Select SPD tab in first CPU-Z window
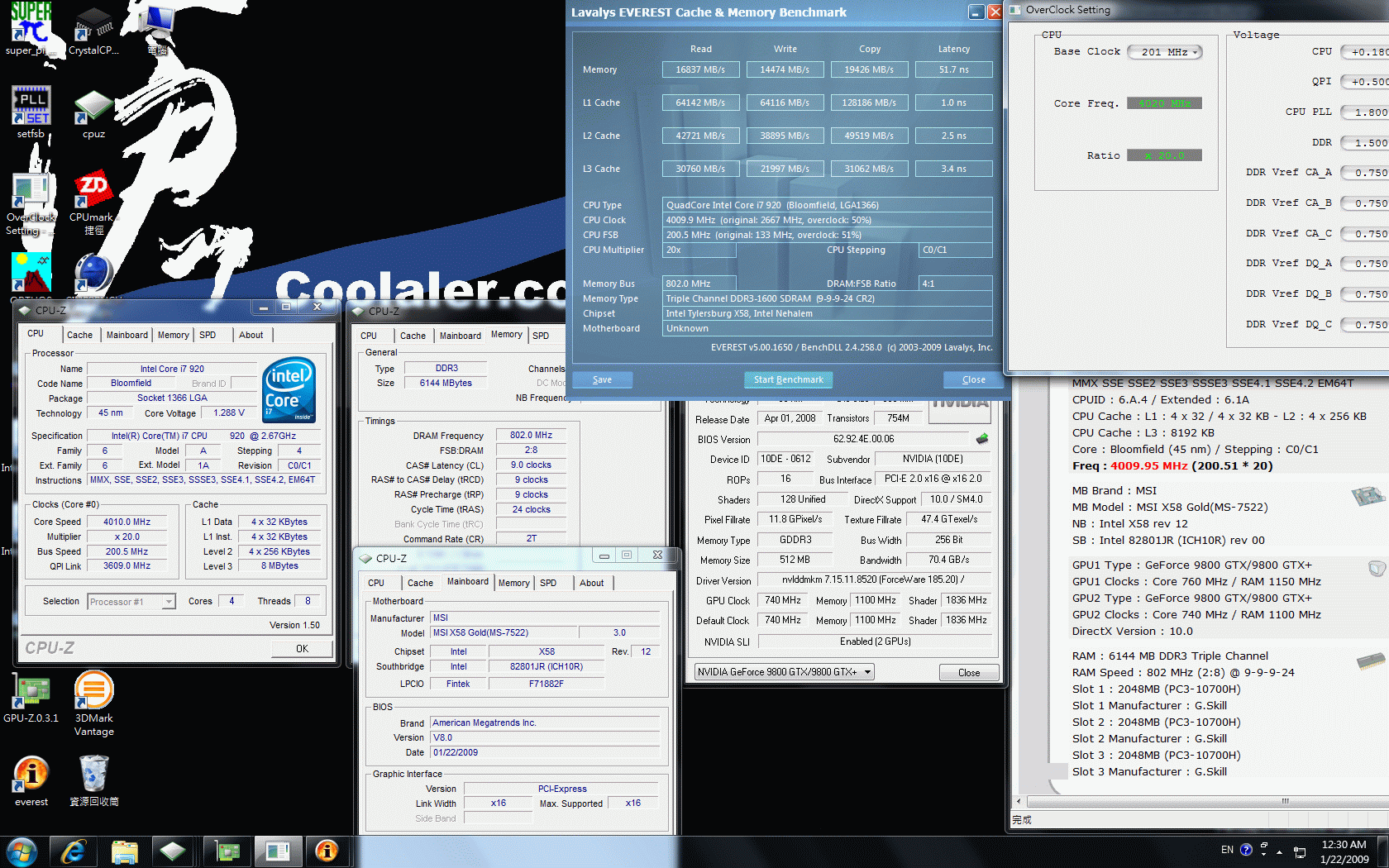This screenshot has height=868, width=1389. coord(208,335)
